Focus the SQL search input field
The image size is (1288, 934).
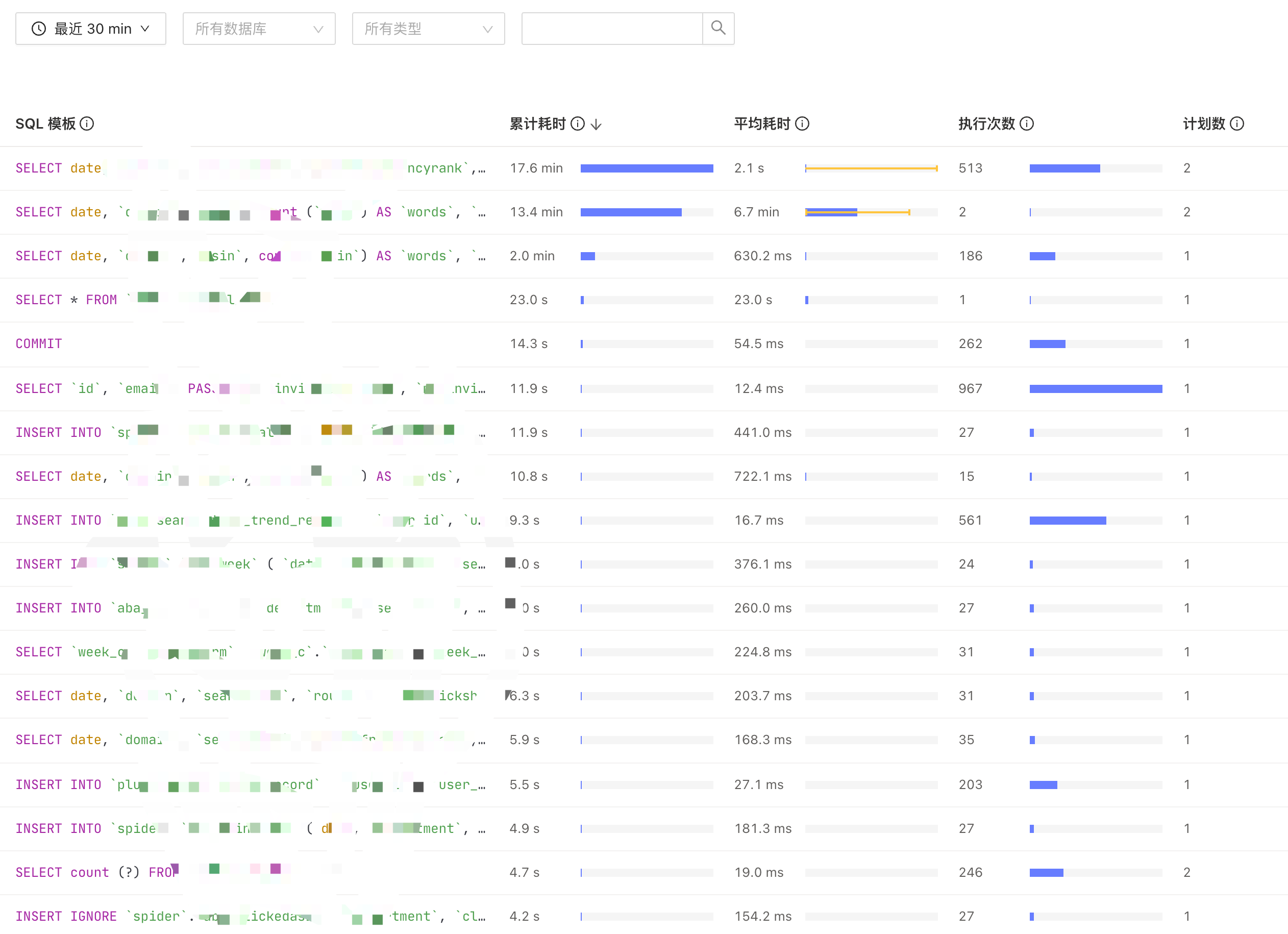[x=612, y=29]
